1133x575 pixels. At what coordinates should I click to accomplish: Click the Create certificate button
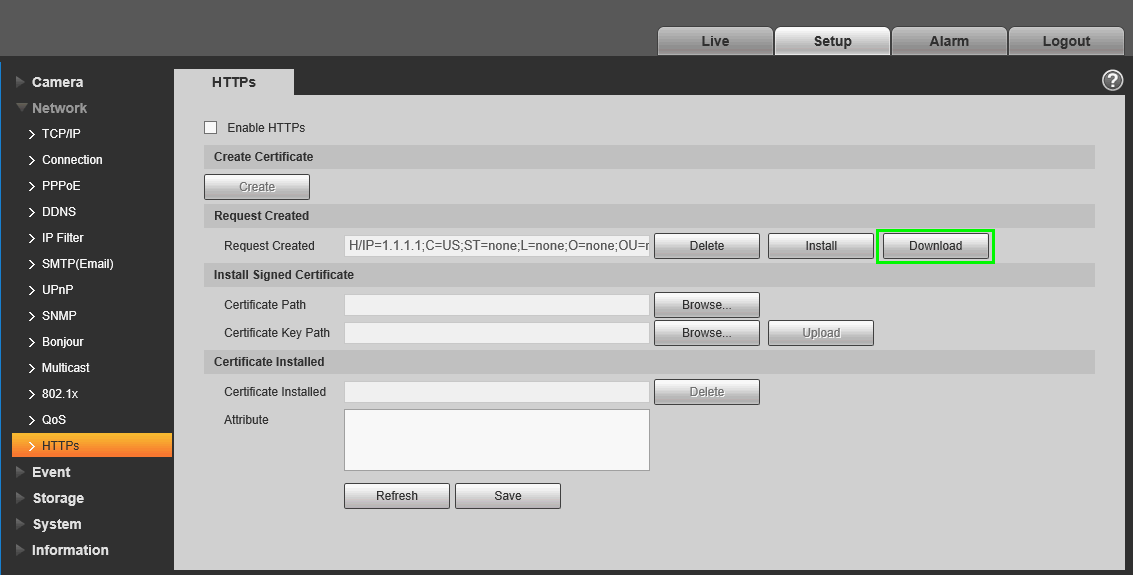pos(257,186)
